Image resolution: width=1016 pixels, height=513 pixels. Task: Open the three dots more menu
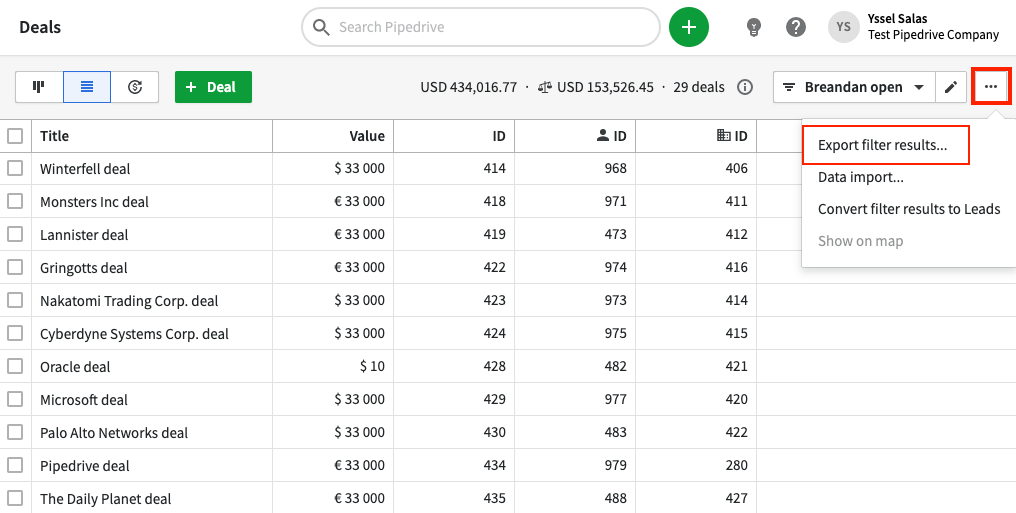[991, 87]
